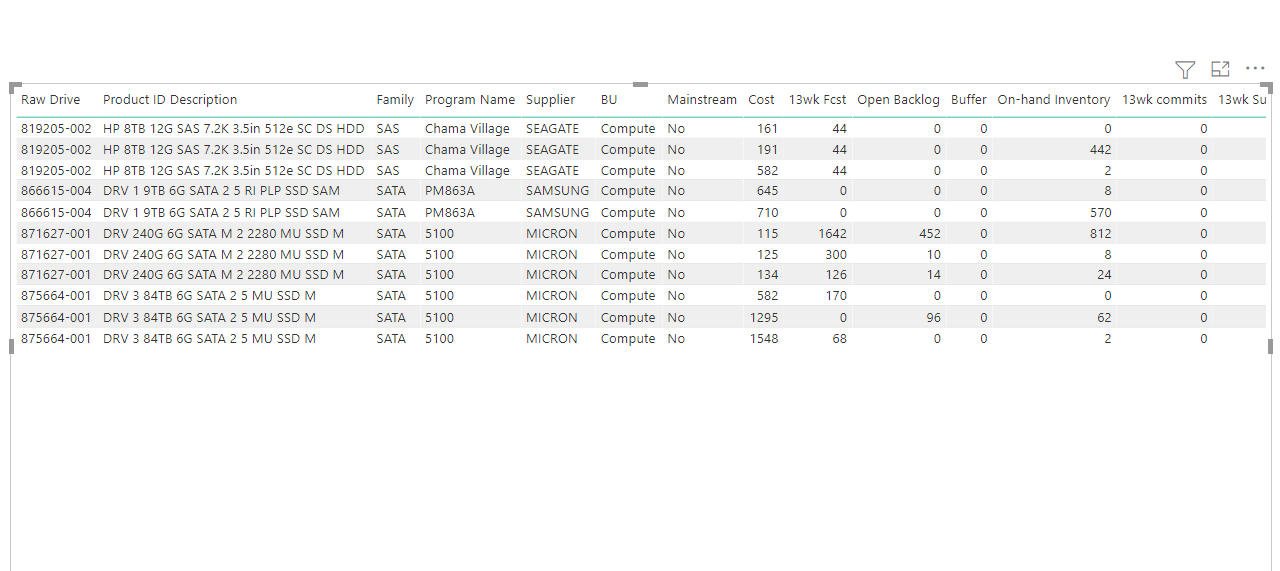Viewport: 1280px width, 571px height.
Task: Sort by the Raw Drive column header
Action: (x=50, y=100)
